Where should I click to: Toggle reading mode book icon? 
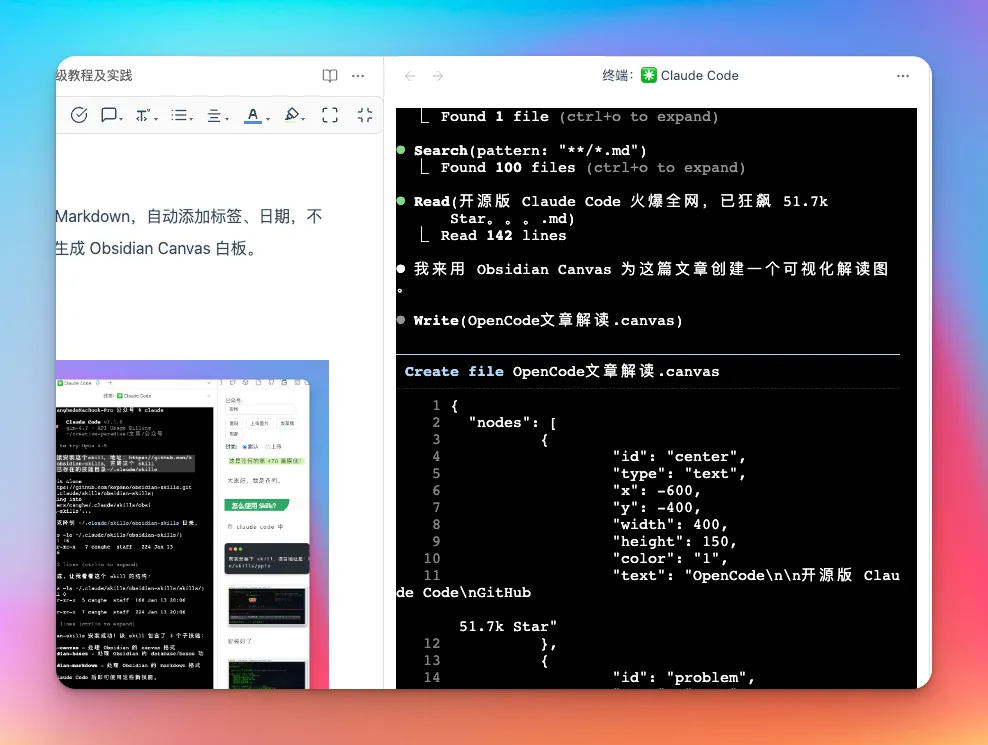(330, 76)
